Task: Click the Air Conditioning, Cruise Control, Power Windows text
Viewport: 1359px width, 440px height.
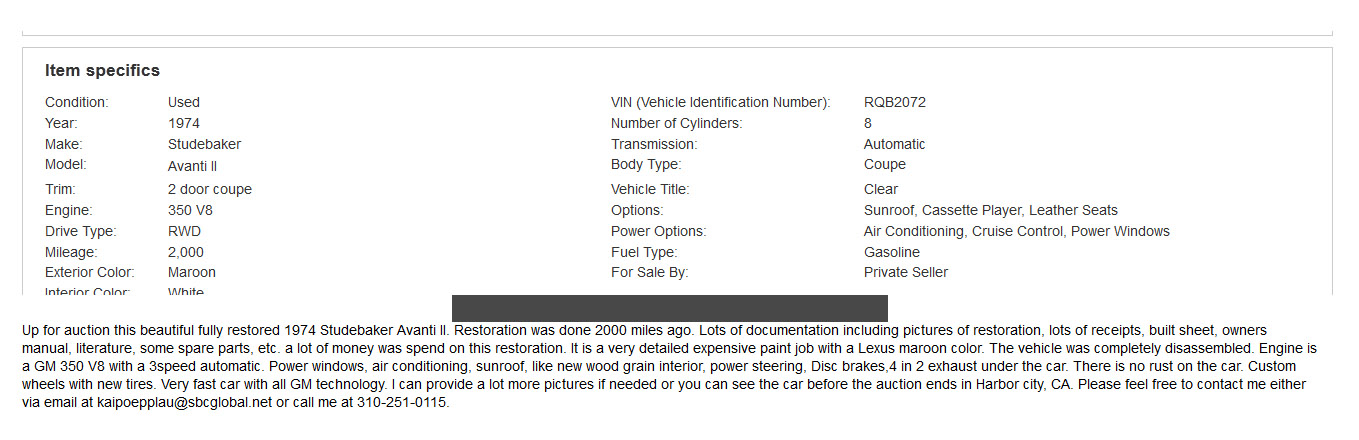Action: point(1016,231)
